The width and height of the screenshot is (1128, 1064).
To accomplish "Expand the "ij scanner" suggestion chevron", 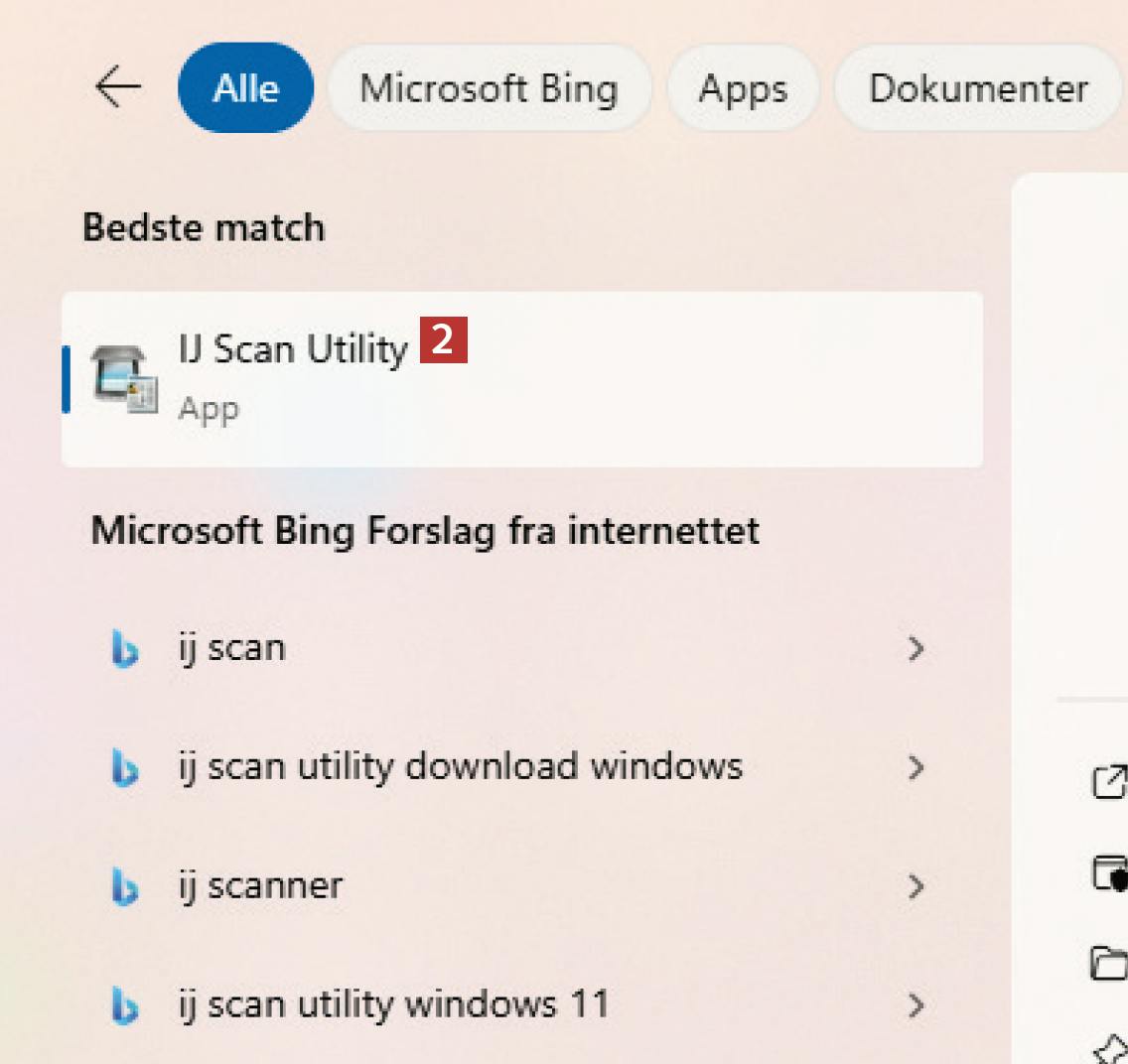I will click(916, 887).
